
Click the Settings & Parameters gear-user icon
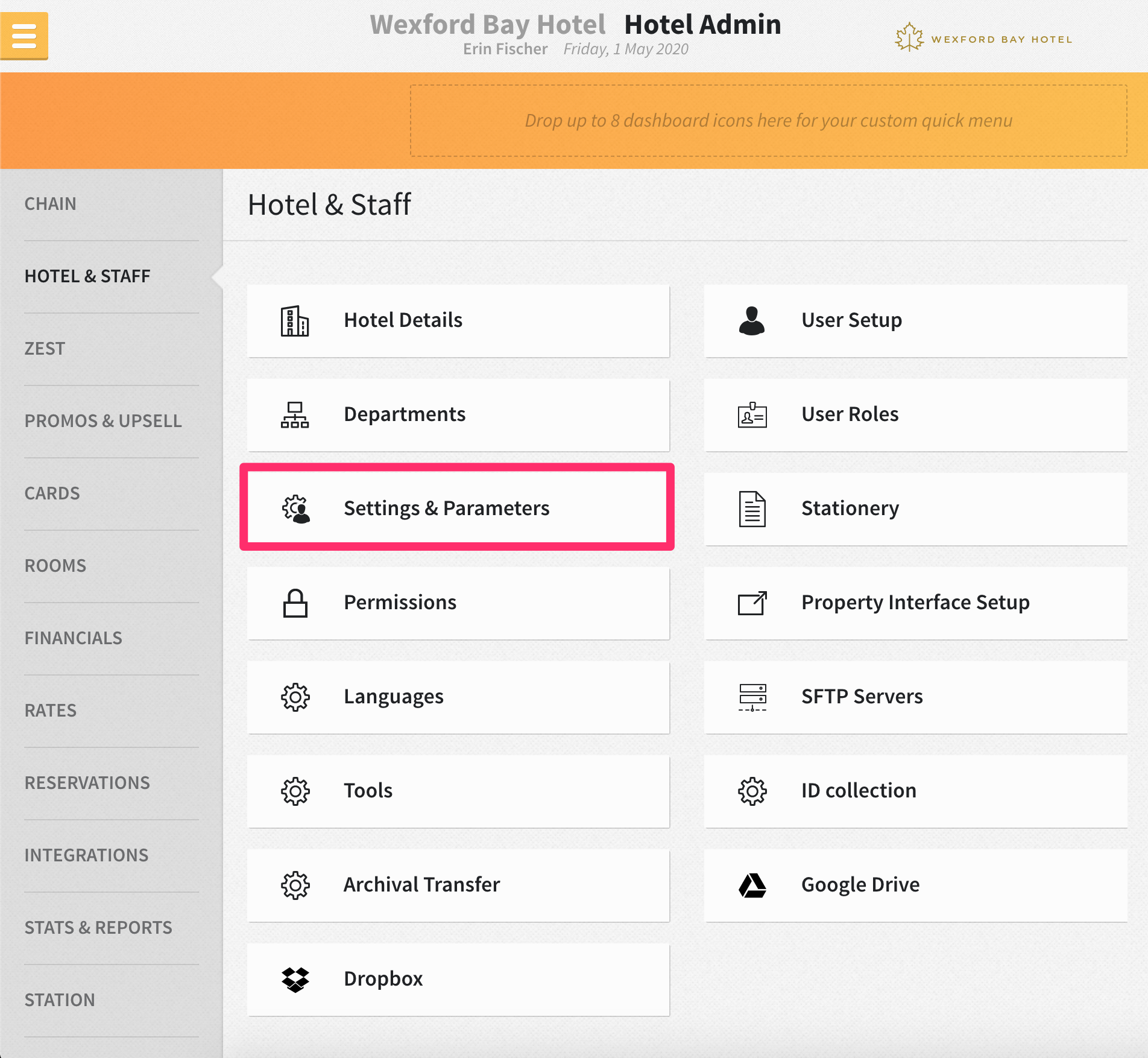coord(295,508)
